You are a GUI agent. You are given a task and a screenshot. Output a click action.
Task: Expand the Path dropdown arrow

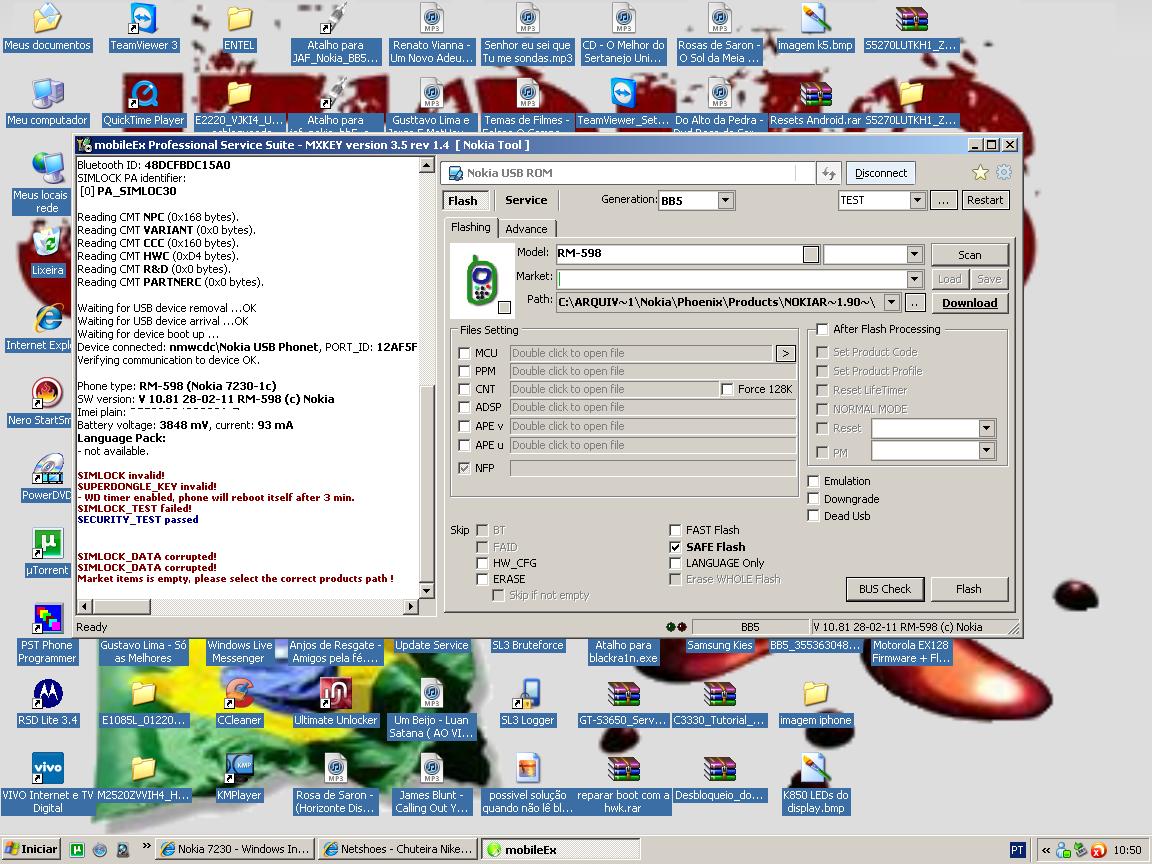point(891,302)
